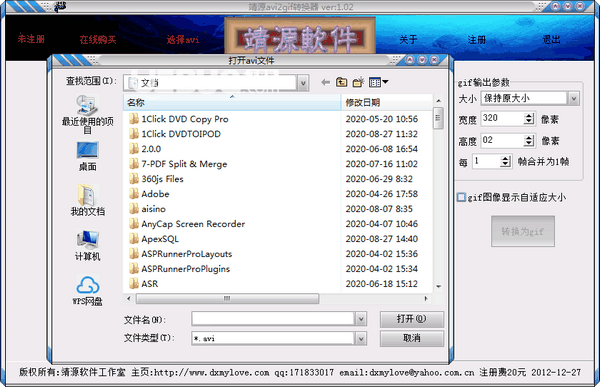Viewport: 600px width, 387px height.
Task: Select the 7-PDF Split & Merge folder
Action: click(x=178, y=164)
